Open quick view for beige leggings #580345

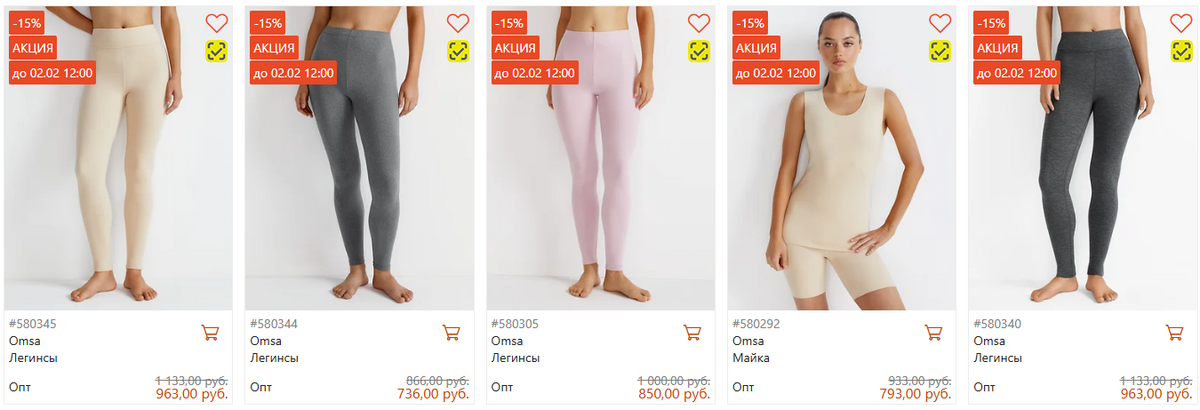[216, 50]
